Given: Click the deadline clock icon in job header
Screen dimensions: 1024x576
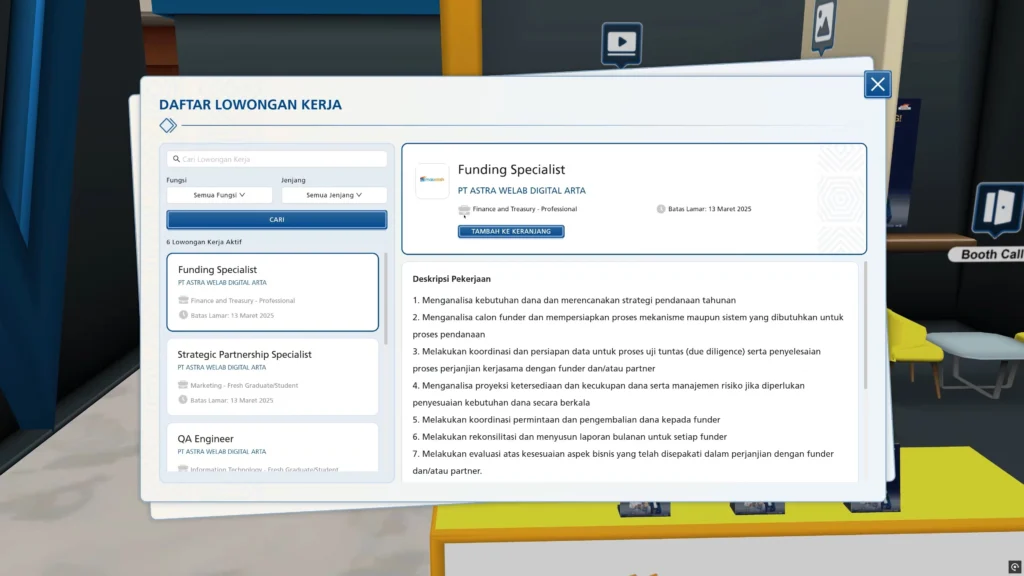Looking at the screenshot, I should (x=661, y=209).
